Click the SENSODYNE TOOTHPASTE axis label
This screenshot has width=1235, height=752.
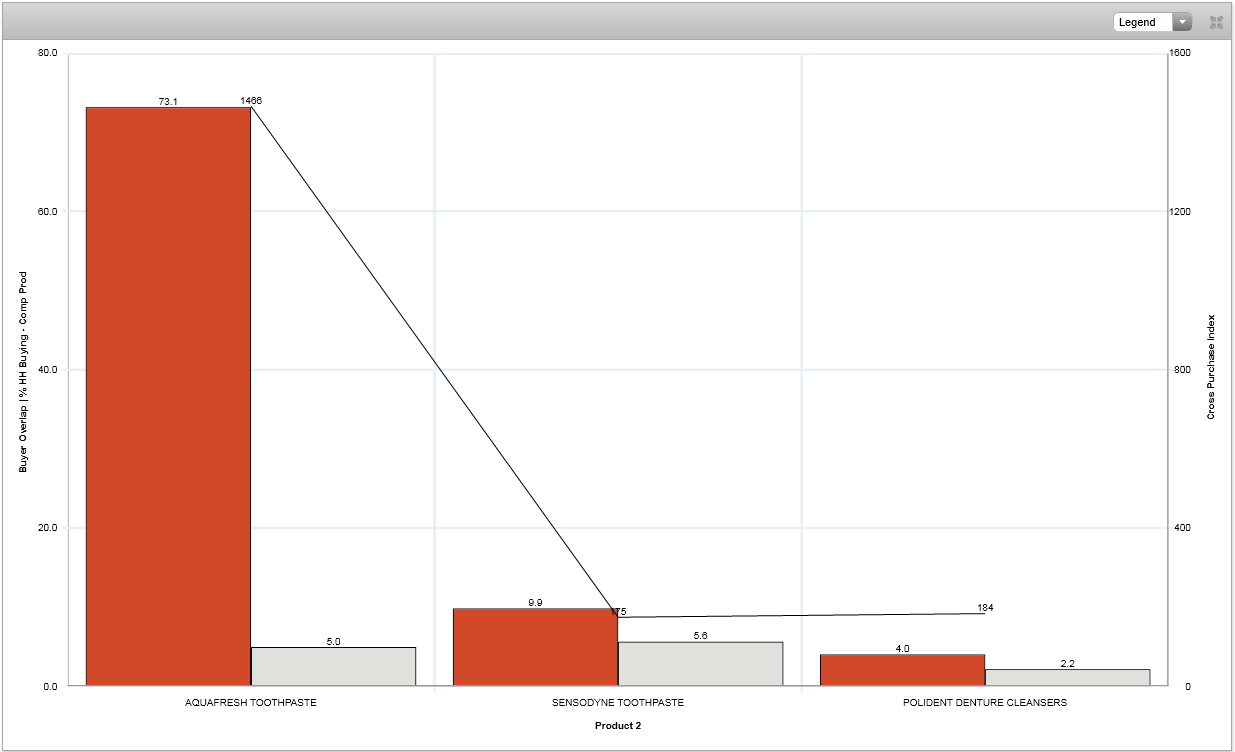[x=618, y=703]
